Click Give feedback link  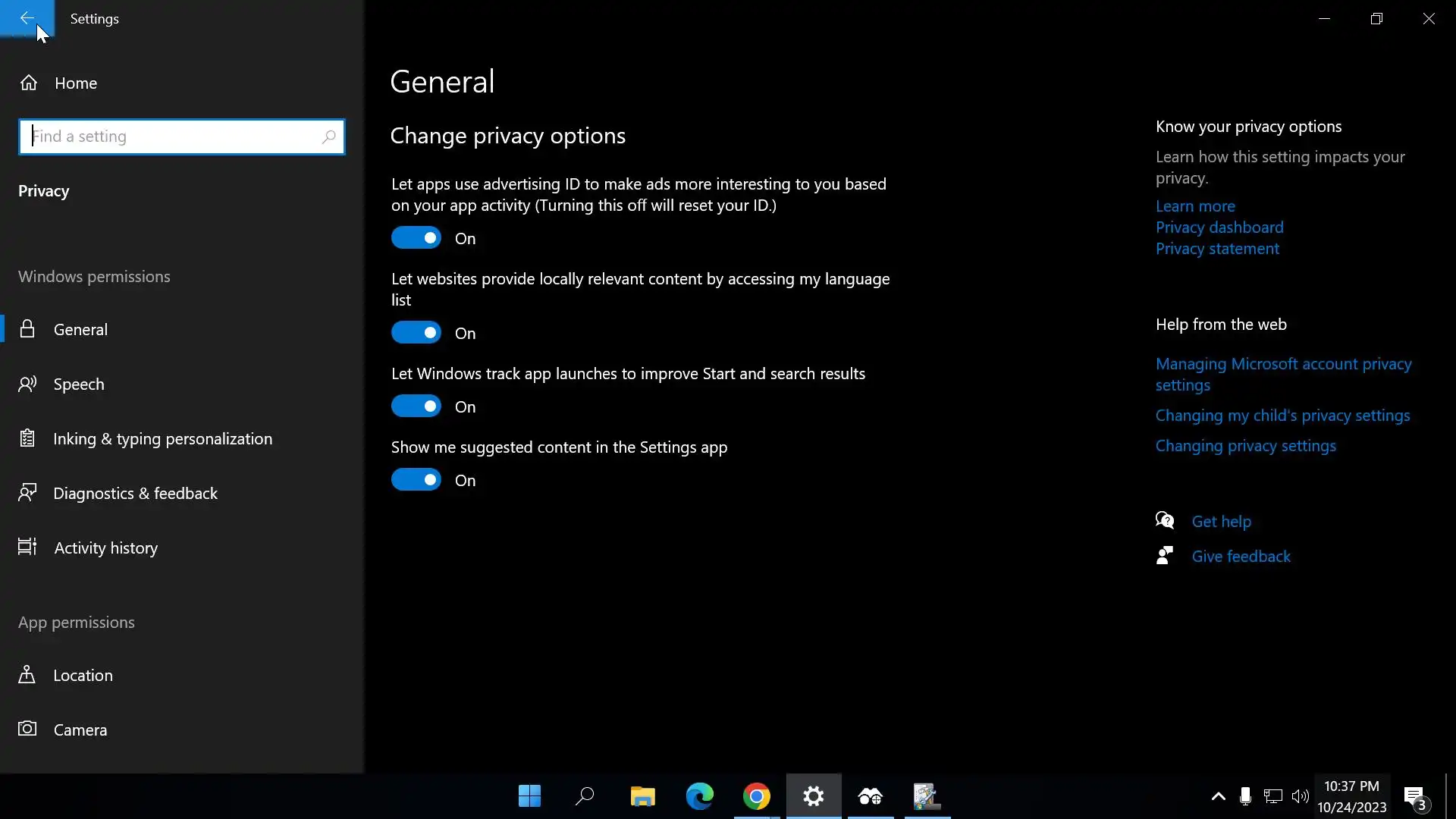1241,557
